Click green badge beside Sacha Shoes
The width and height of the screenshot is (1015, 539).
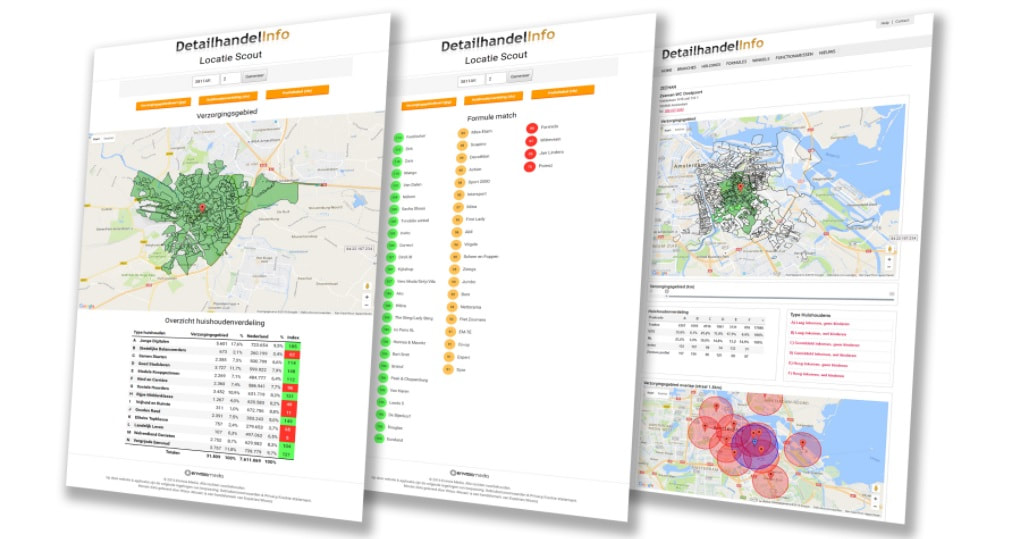394,209
